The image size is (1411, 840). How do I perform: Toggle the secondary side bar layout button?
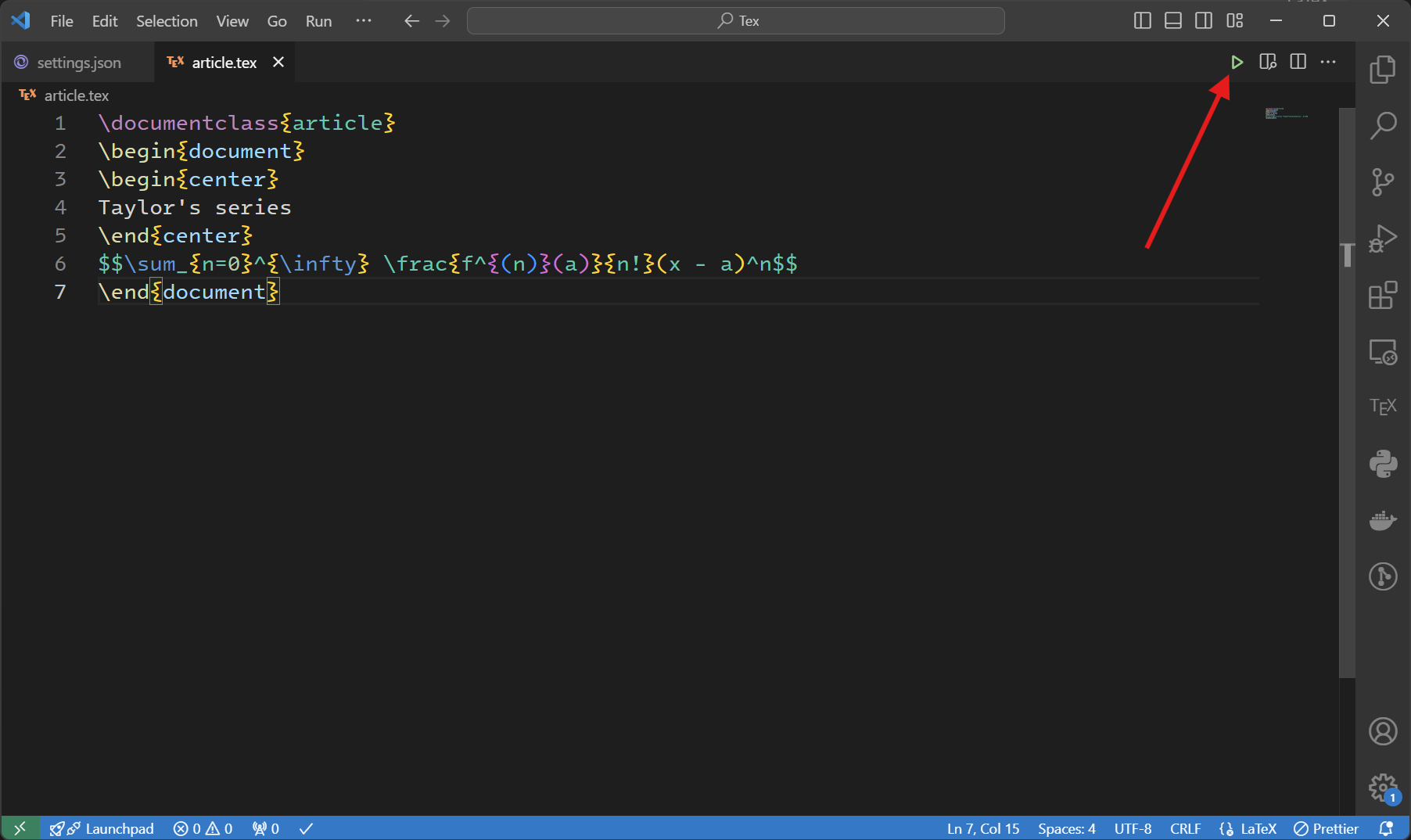click(x=1204, y=21)
